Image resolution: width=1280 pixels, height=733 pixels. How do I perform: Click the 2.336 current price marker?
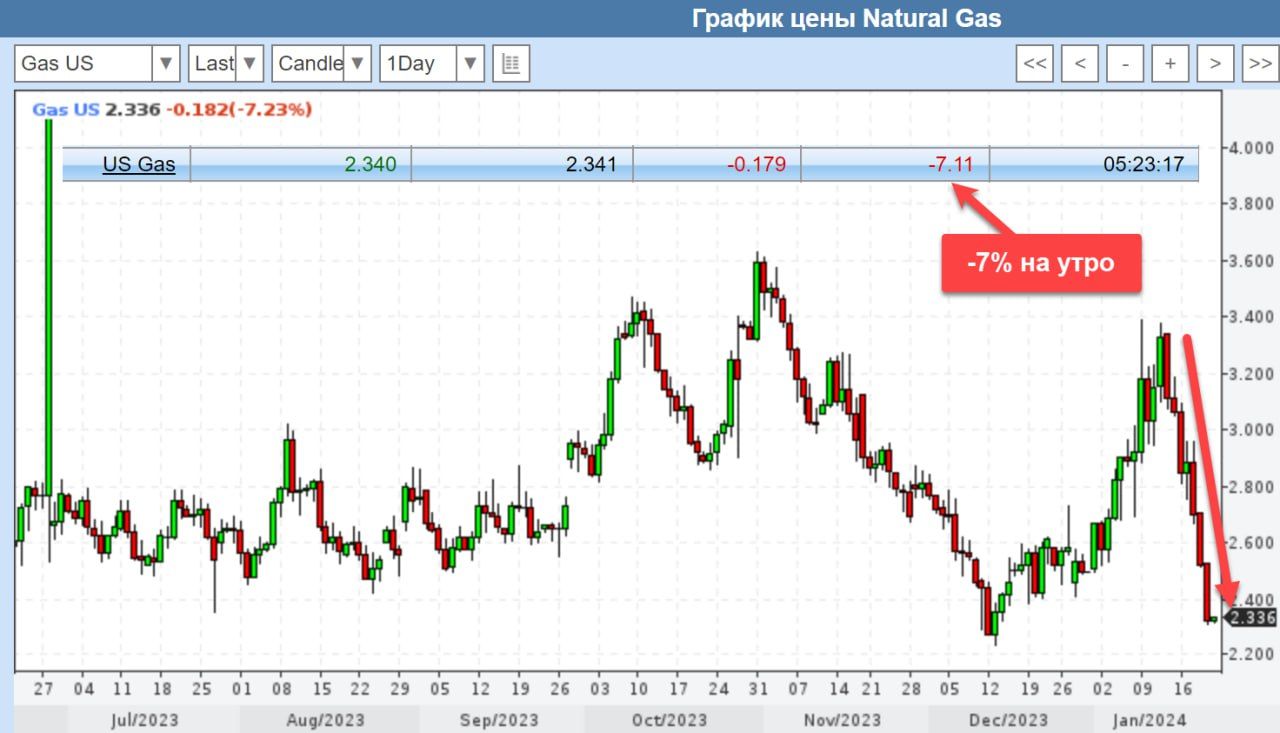[x=1252, y=618]
